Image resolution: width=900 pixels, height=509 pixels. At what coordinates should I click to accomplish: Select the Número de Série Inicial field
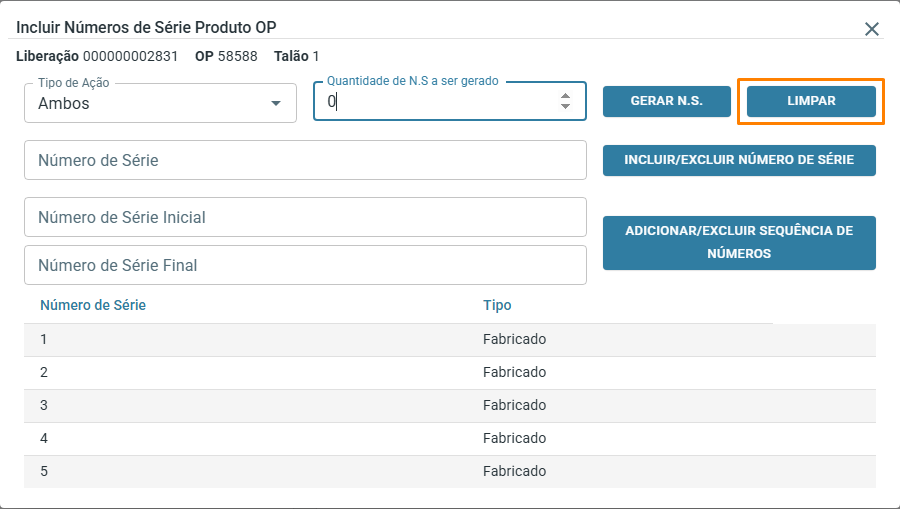[x=304, y=217]
